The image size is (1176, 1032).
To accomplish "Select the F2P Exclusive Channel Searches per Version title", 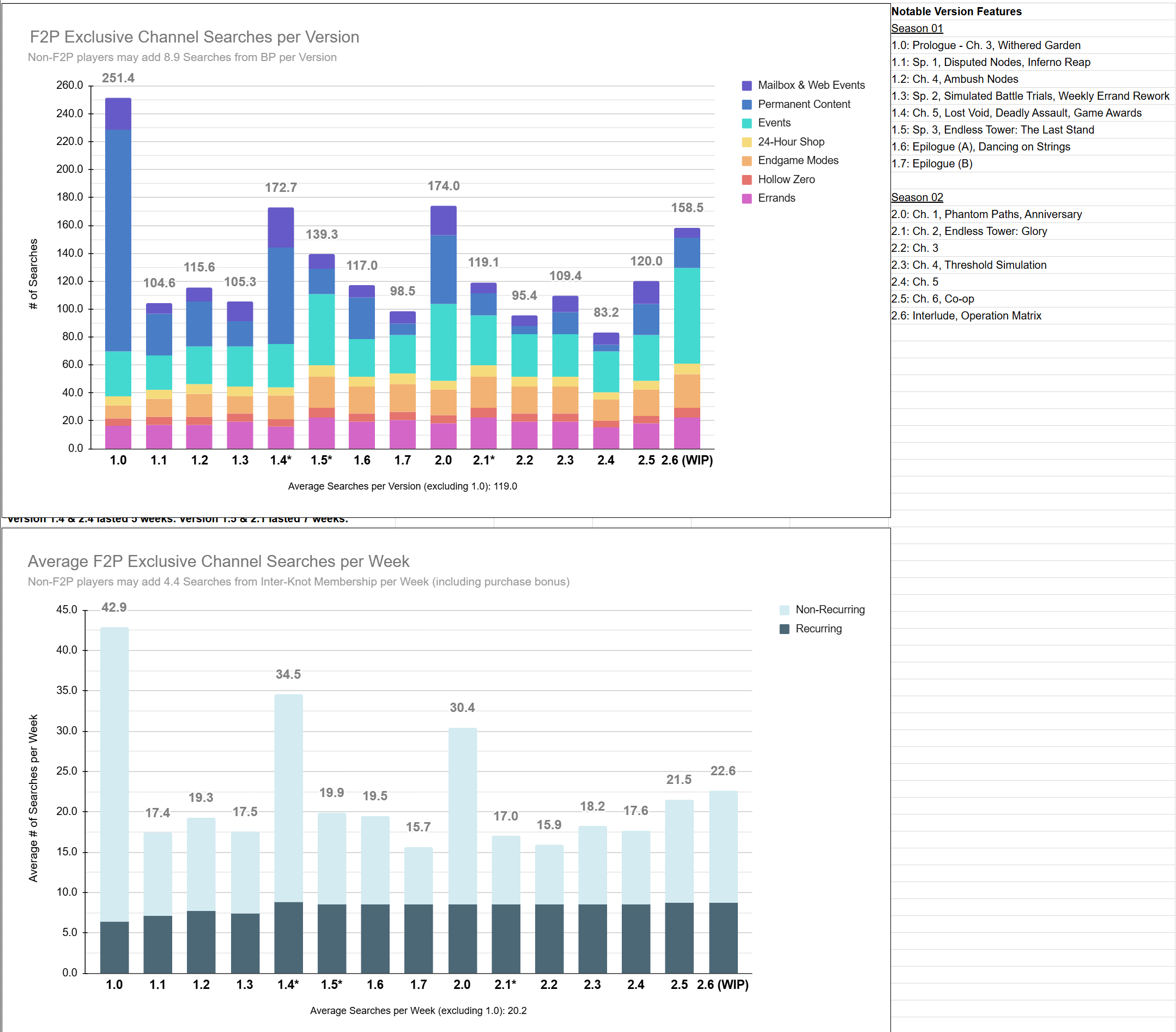I will pyautogui.click(x=195, y=37).
